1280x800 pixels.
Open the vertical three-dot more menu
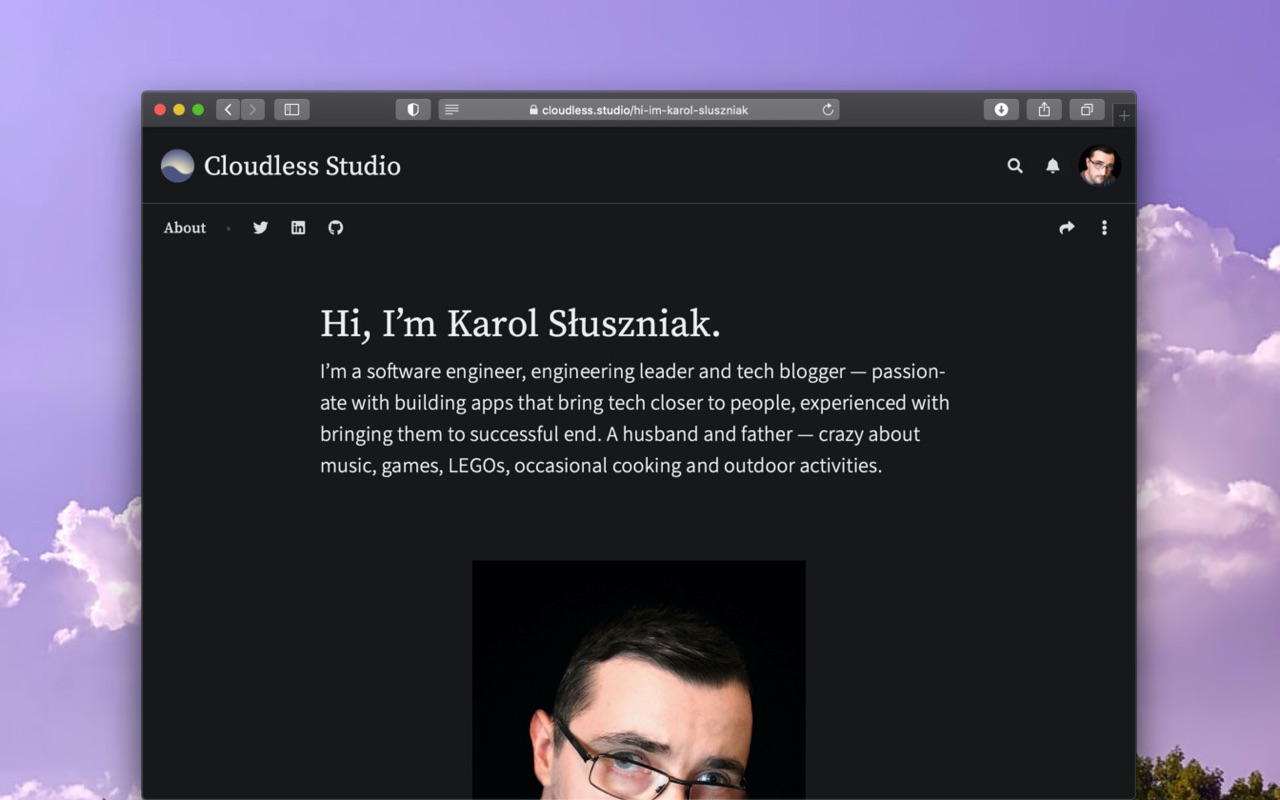click(x=1104, y=228)
